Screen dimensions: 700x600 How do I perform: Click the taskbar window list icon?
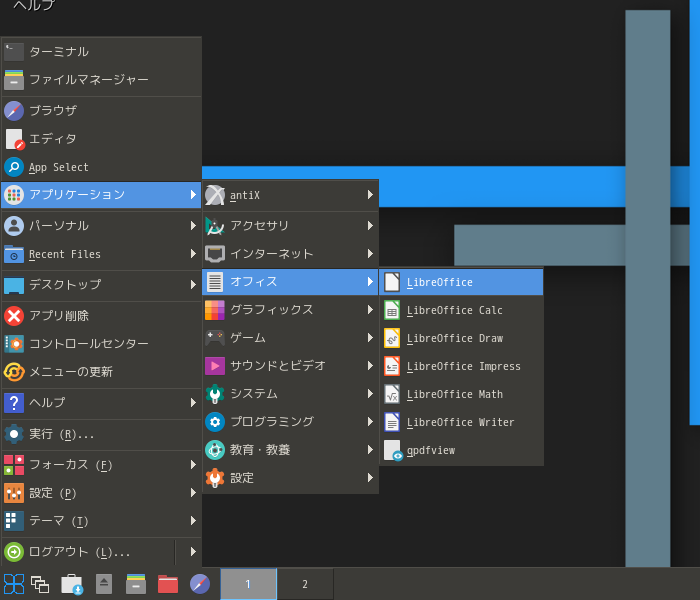click(40, 584)
